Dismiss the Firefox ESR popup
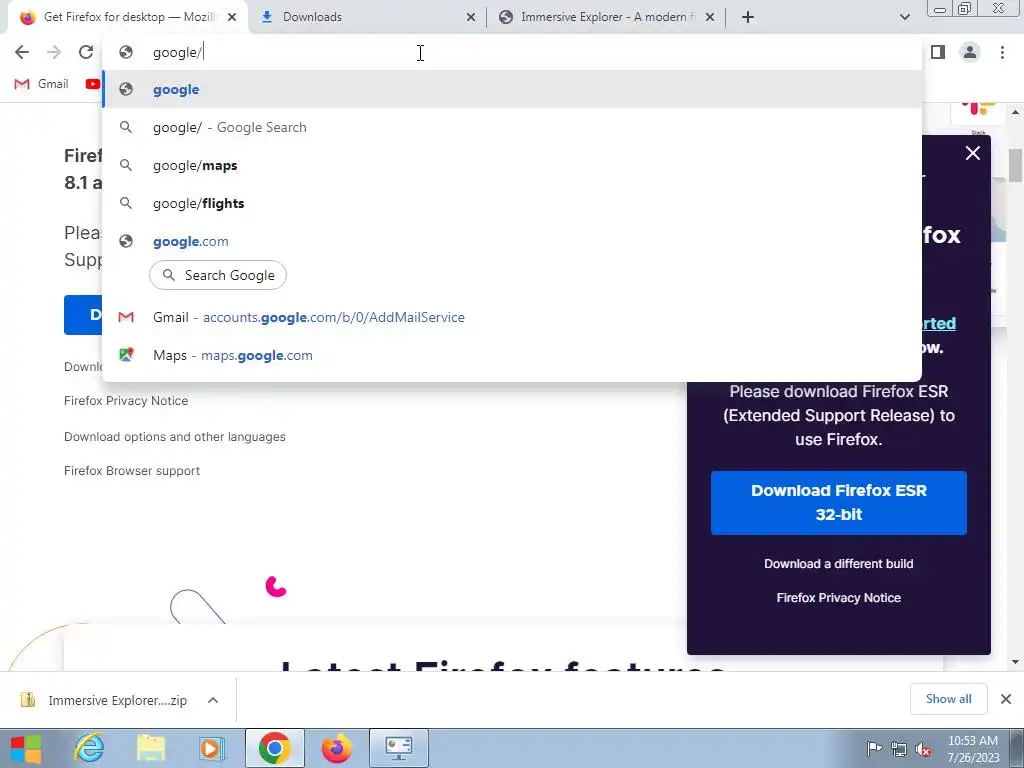Viewport: 1024px width, 768px height. [x=973, y=153]
